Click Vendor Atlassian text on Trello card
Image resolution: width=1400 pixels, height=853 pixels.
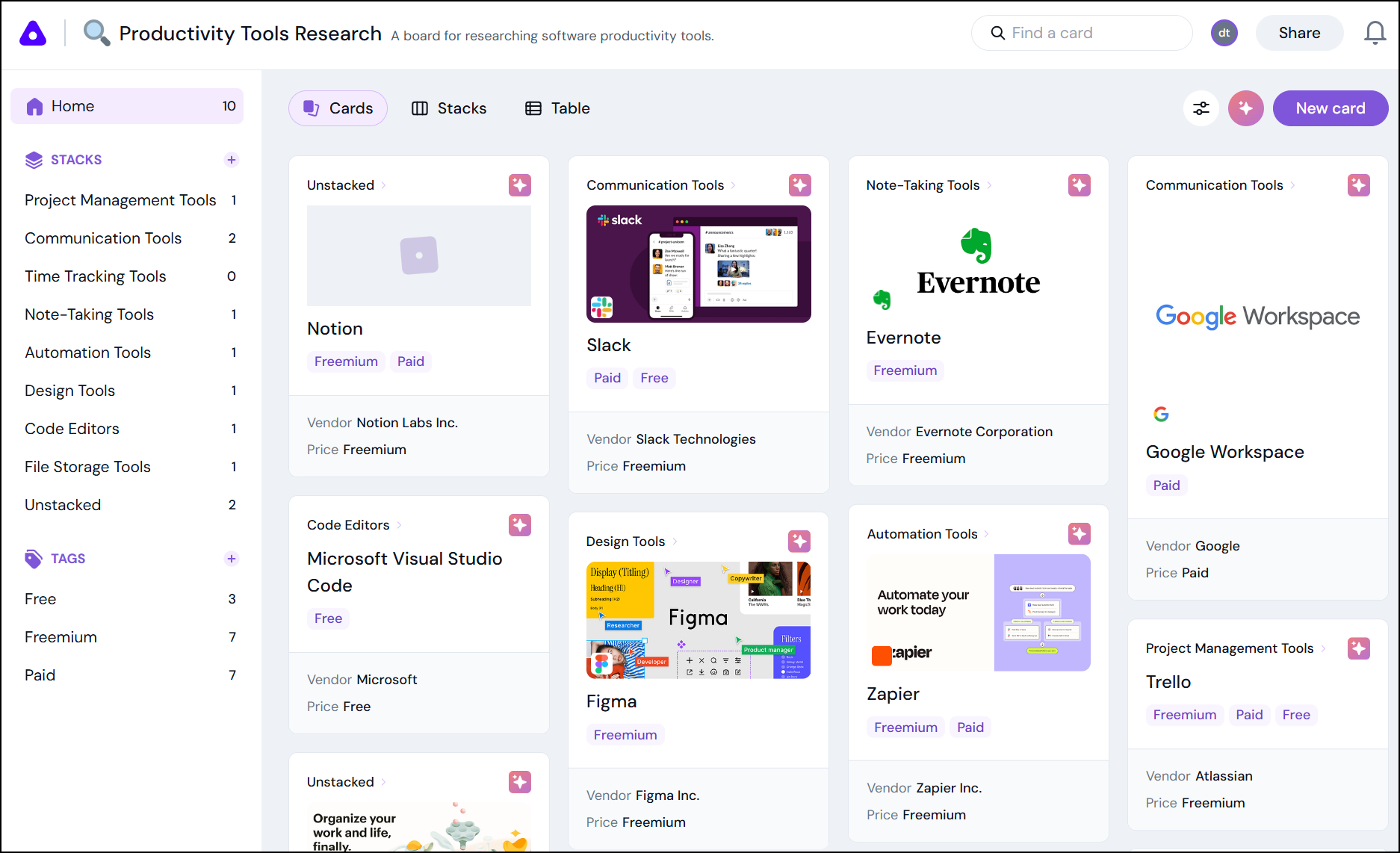1199,776
